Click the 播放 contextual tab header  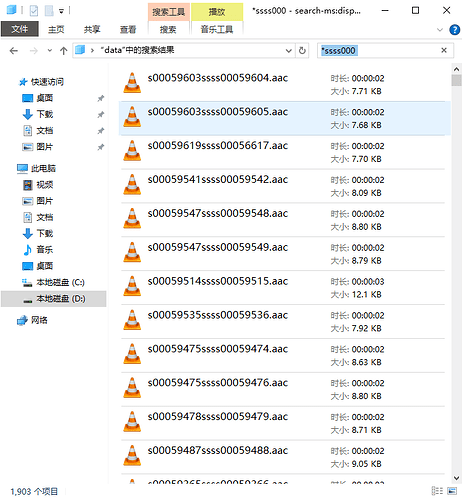[x=217, y=12]
